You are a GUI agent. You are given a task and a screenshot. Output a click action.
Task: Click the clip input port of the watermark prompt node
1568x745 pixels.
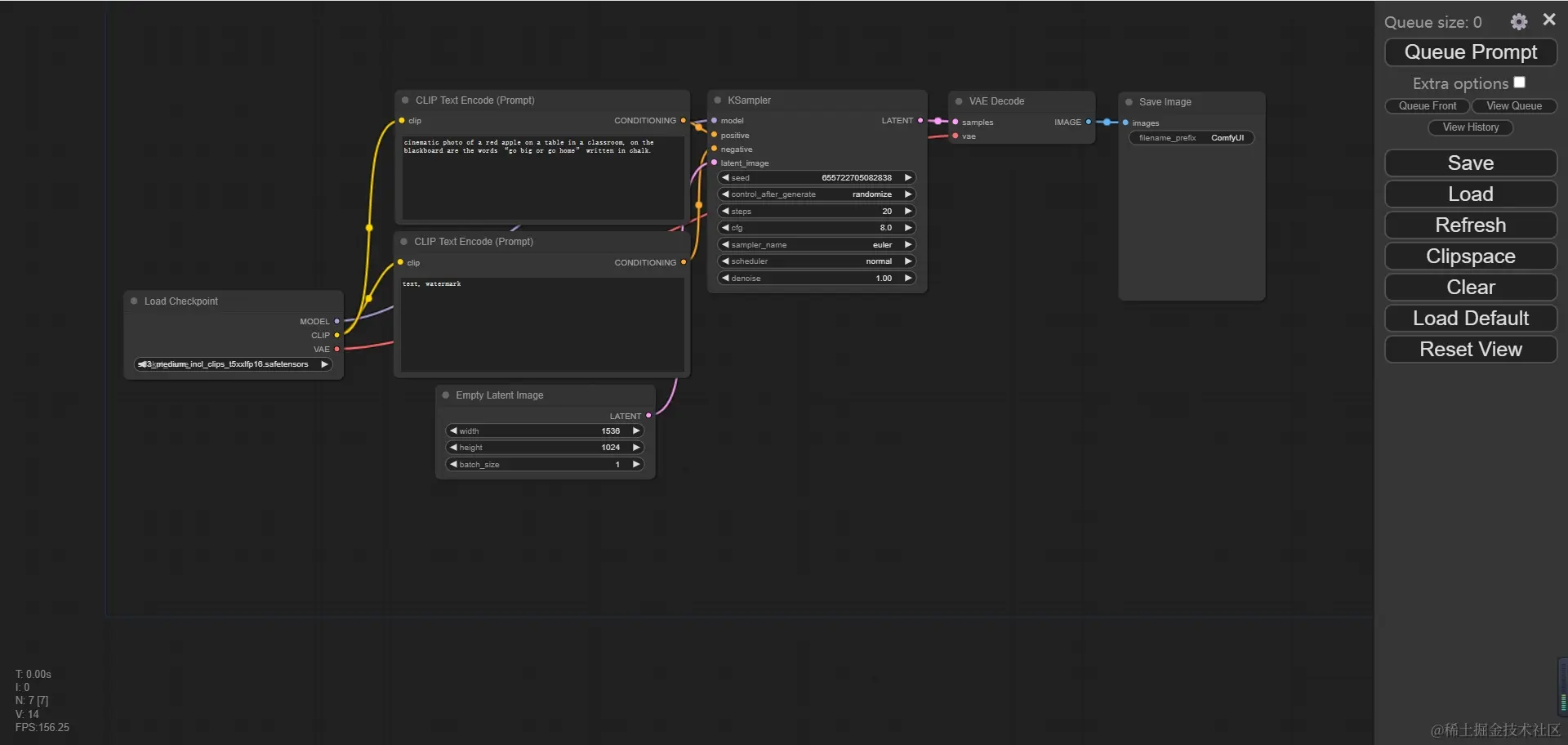400,263
